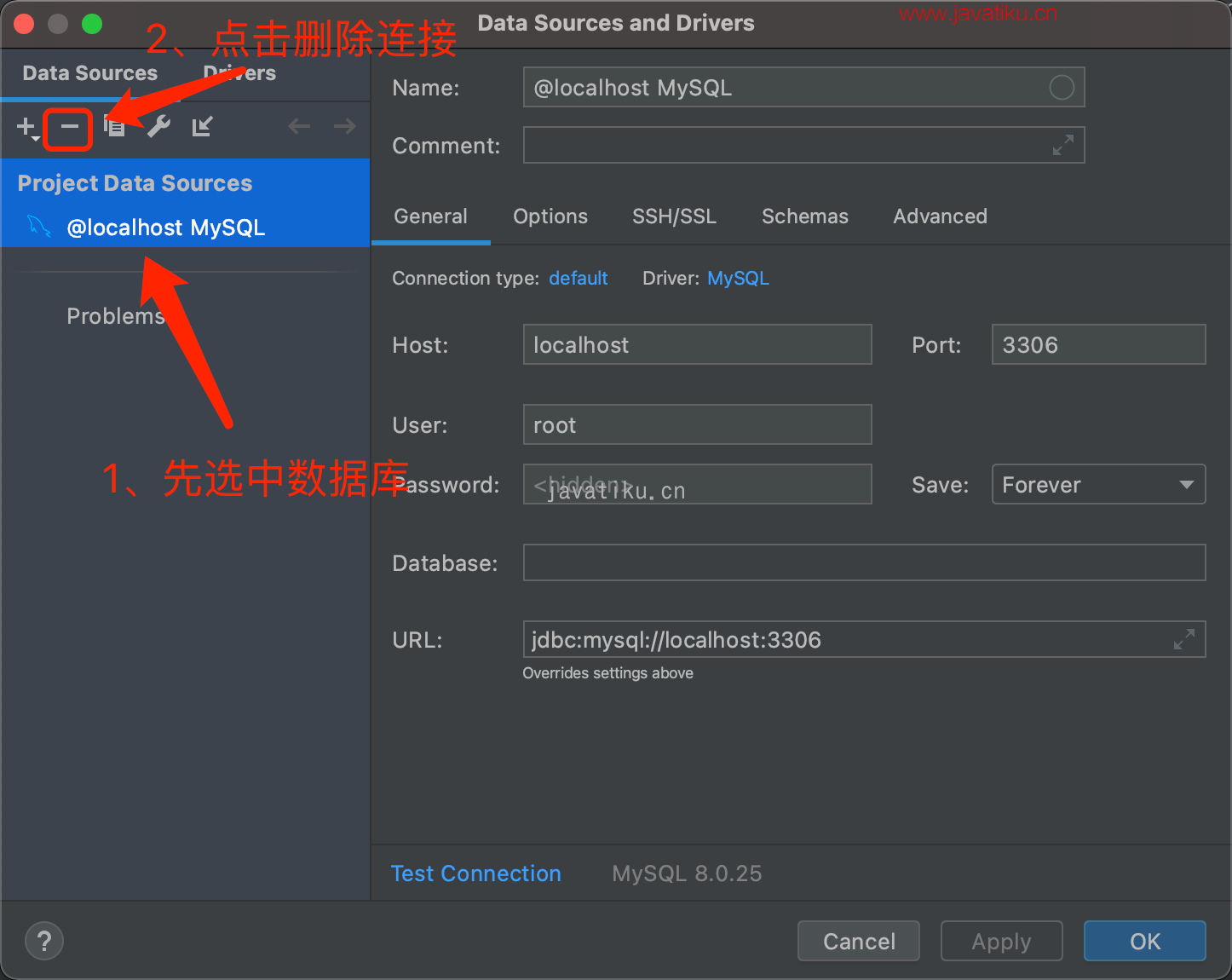Image resolution: width=1232 pixels, height=980 pixels.
Task: Open the help question mark button
Action: (44, 941)
